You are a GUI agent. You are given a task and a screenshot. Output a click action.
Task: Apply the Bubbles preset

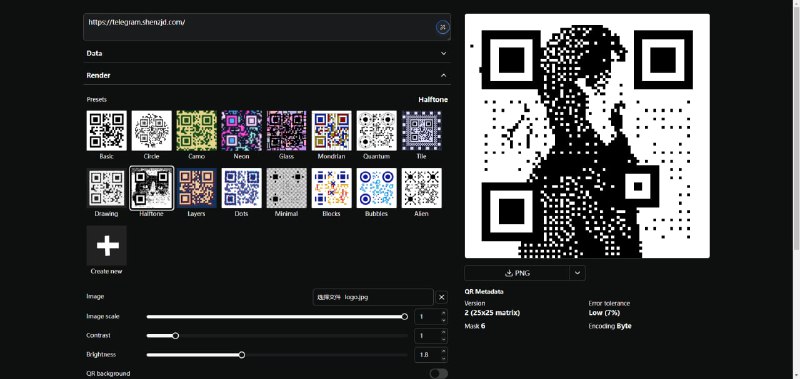coord(377,188)
